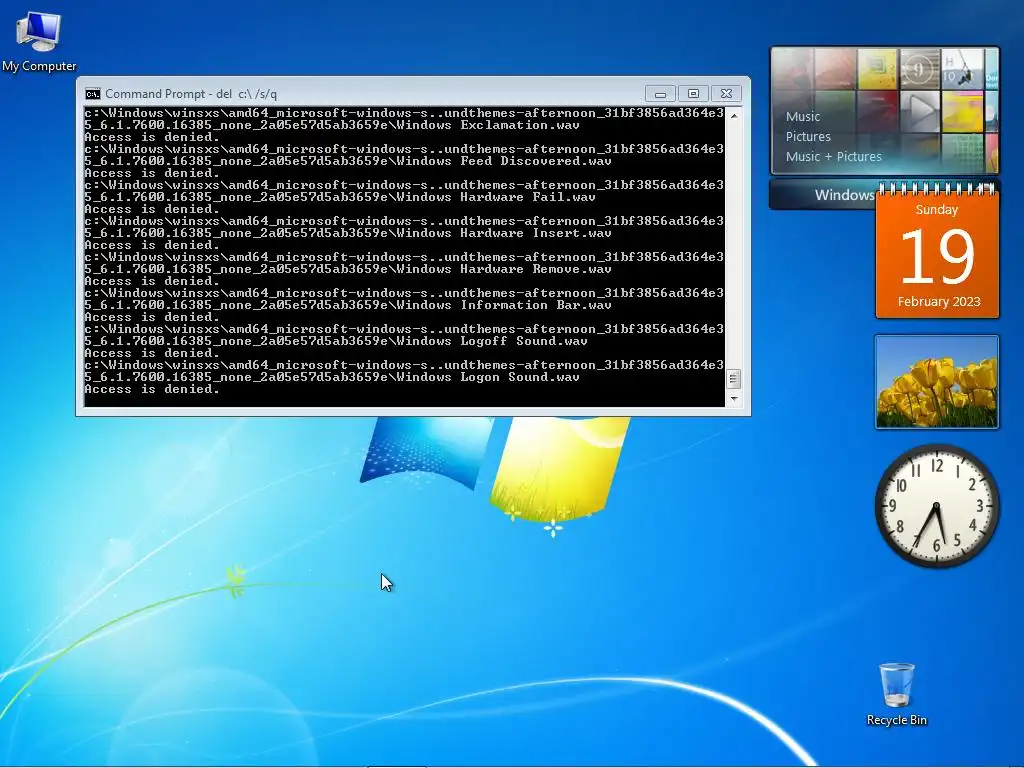
Task: Click the Windows Media Center gadget bar
Action: pyautogui.click(x=823, y=195)
